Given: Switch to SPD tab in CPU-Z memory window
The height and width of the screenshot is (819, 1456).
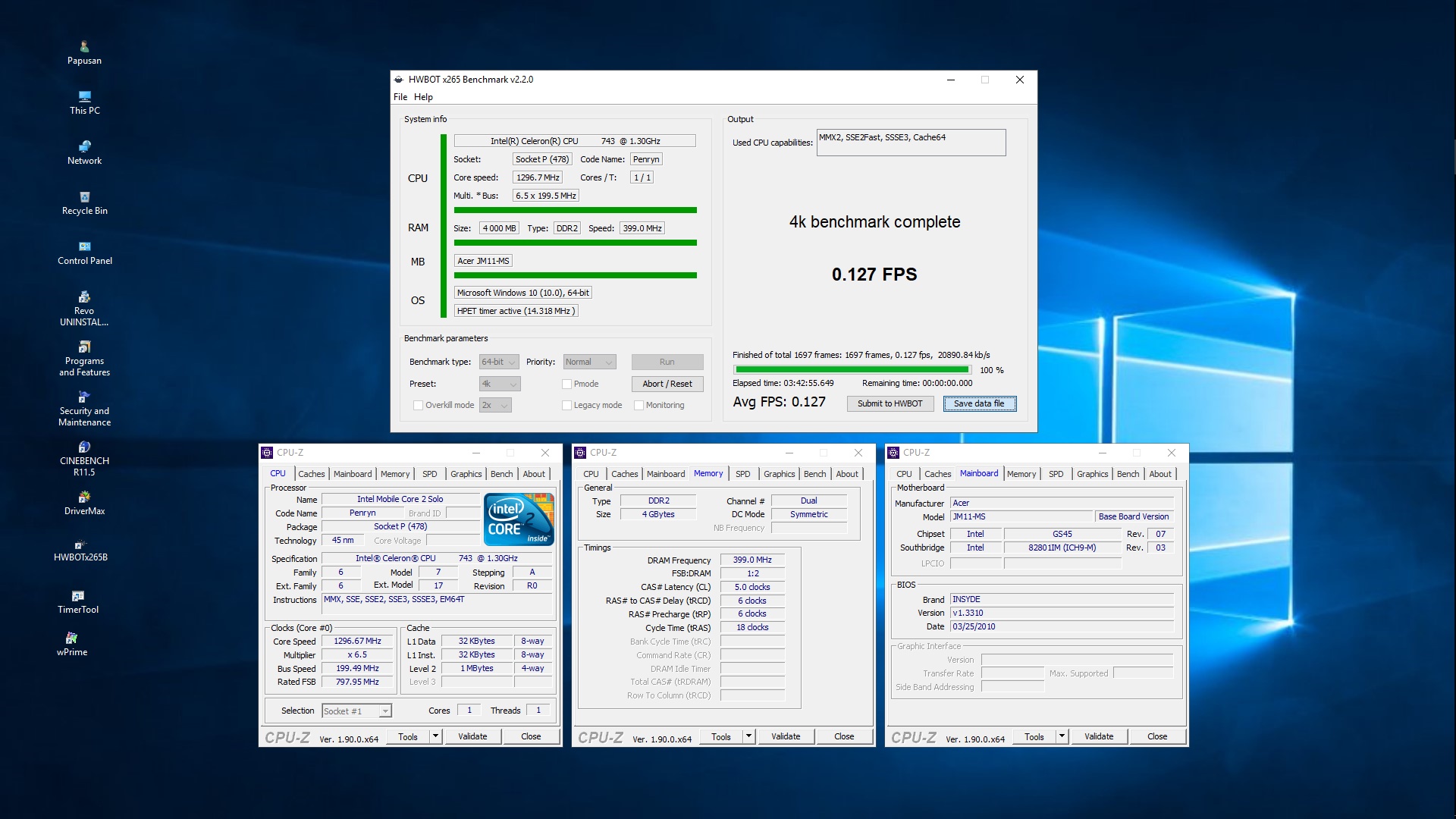Looking at the screenshot, I should (x=742, y=474).
